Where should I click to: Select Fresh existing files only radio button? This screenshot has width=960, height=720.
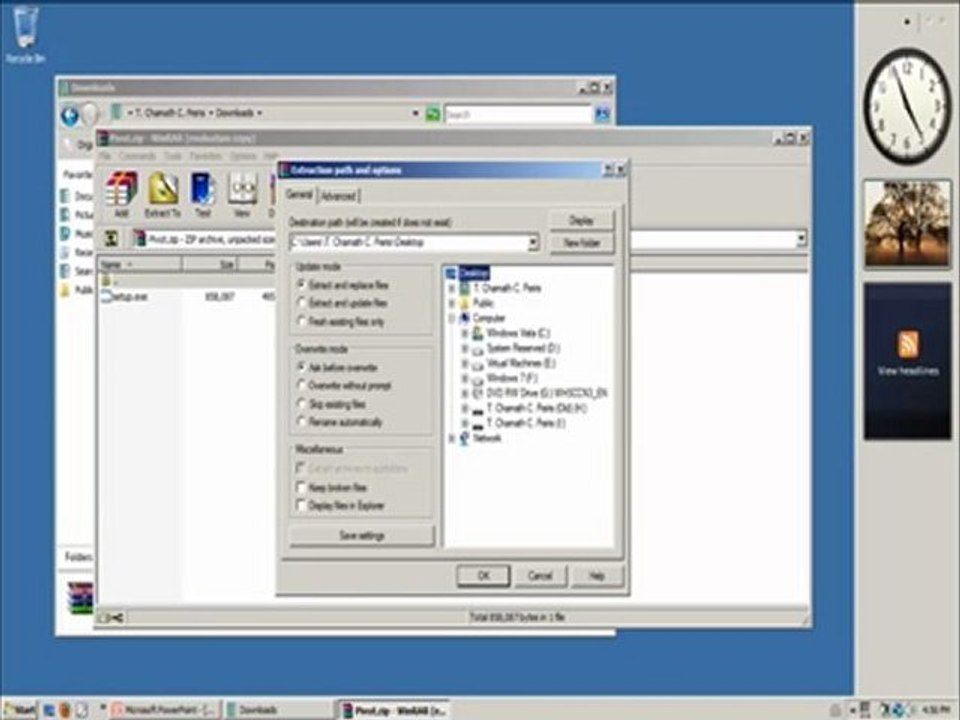click(301, 321)
